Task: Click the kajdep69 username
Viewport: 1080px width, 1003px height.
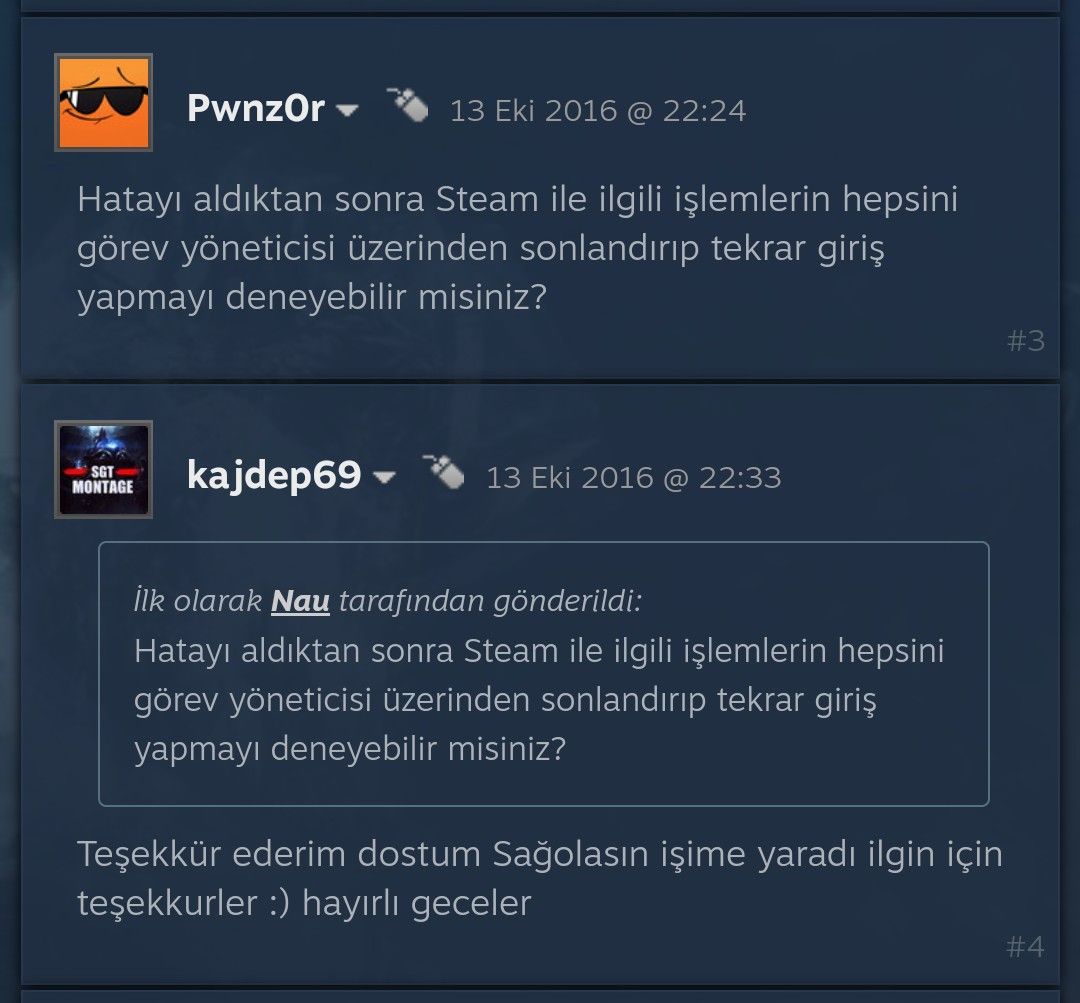Action: pos(274,475)
